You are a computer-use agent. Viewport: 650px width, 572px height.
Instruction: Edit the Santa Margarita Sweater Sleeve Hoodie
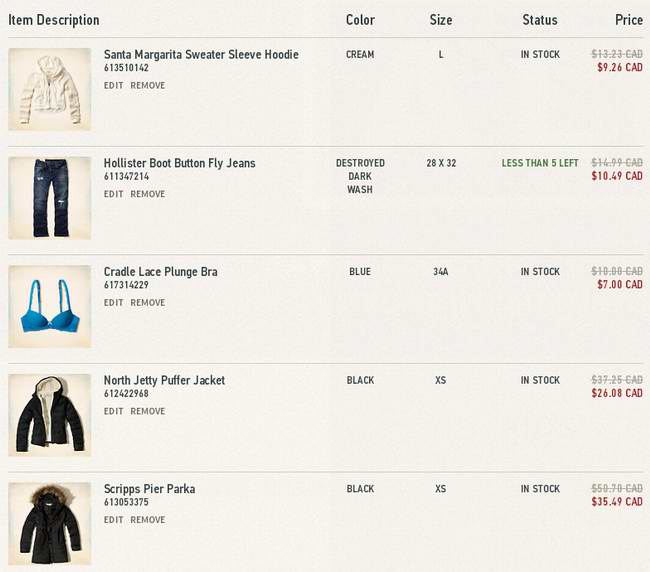tap(114, 86)
